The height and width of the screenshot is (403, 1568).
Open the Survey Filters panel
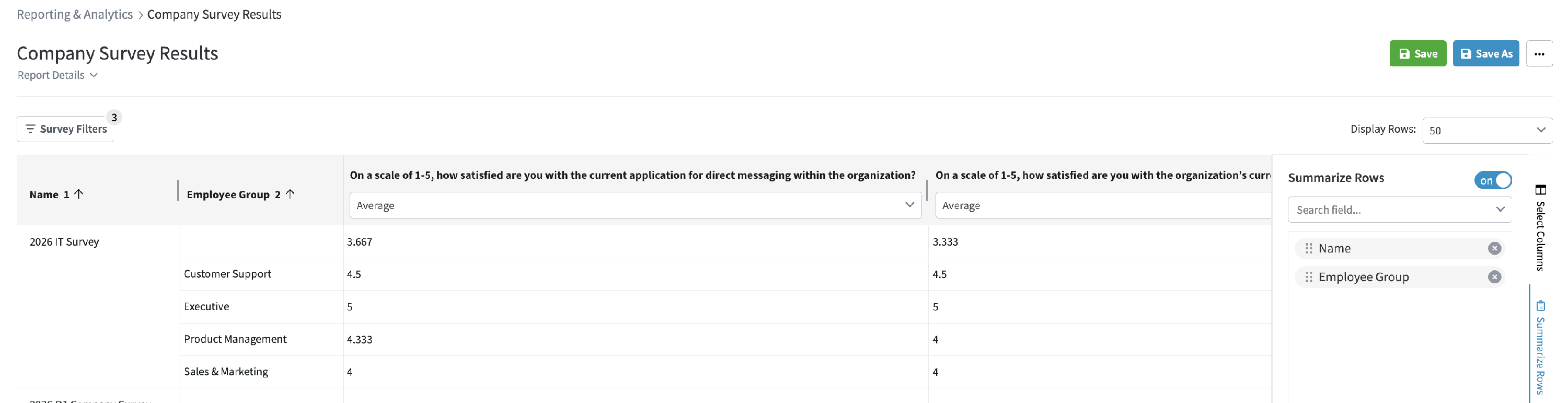pyautogui.click(x=66, y=129)
